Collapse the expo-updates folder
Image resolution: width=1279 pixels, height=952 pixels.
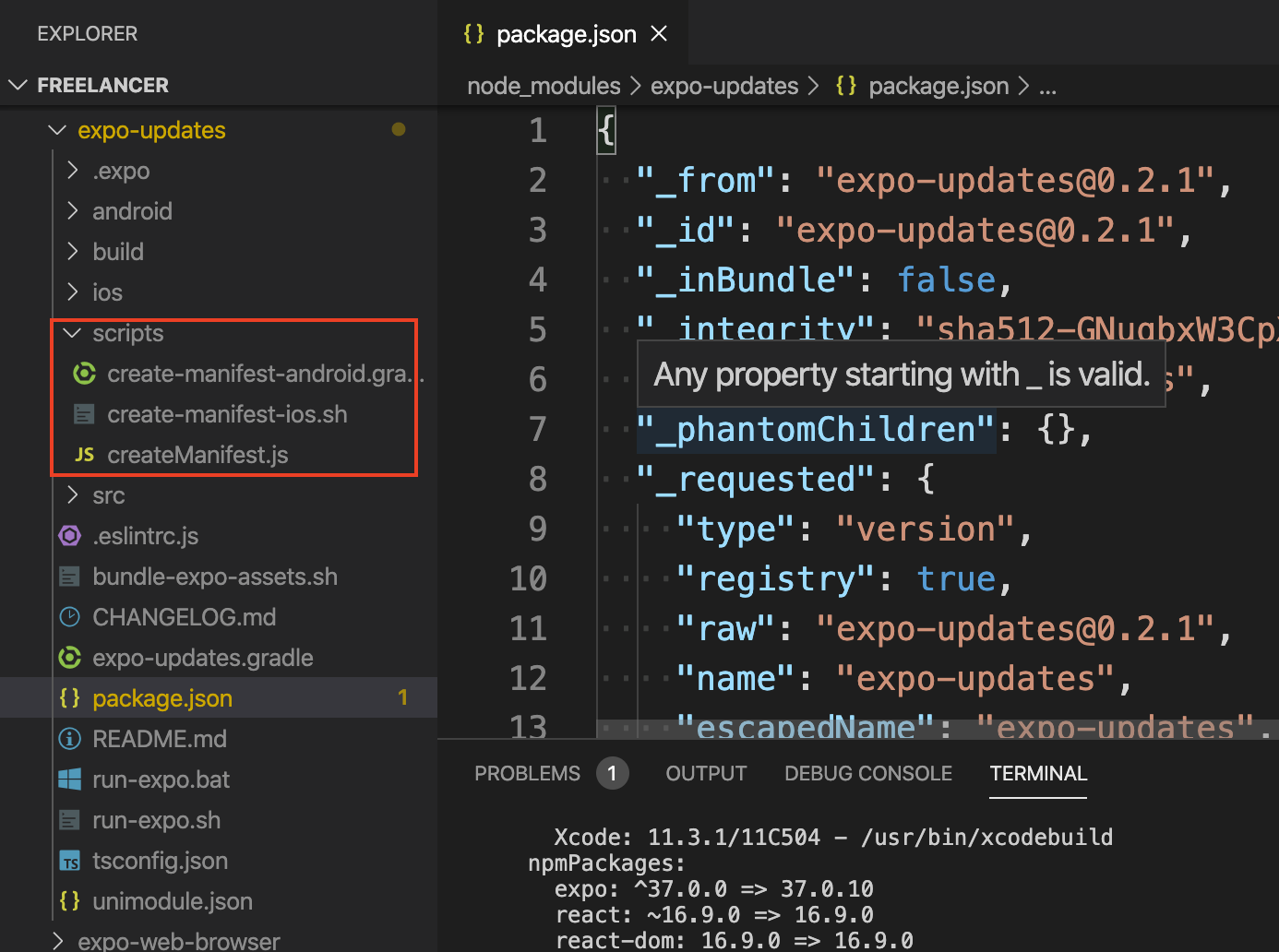point(57,130)
